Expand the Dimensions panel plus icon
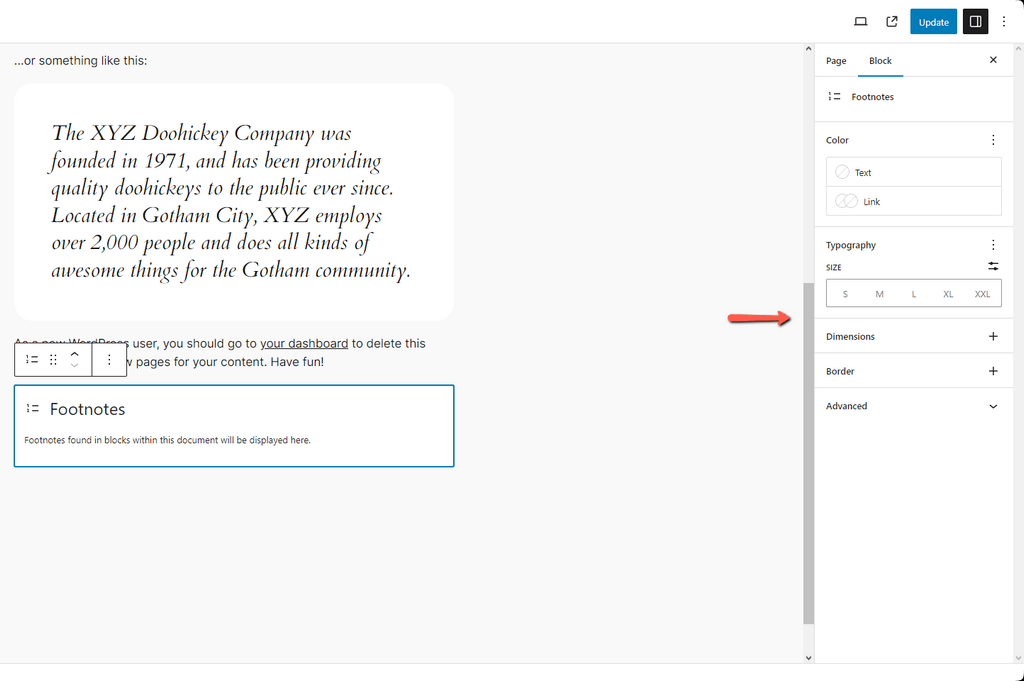1024x681 pixels. tap(993, 337)
